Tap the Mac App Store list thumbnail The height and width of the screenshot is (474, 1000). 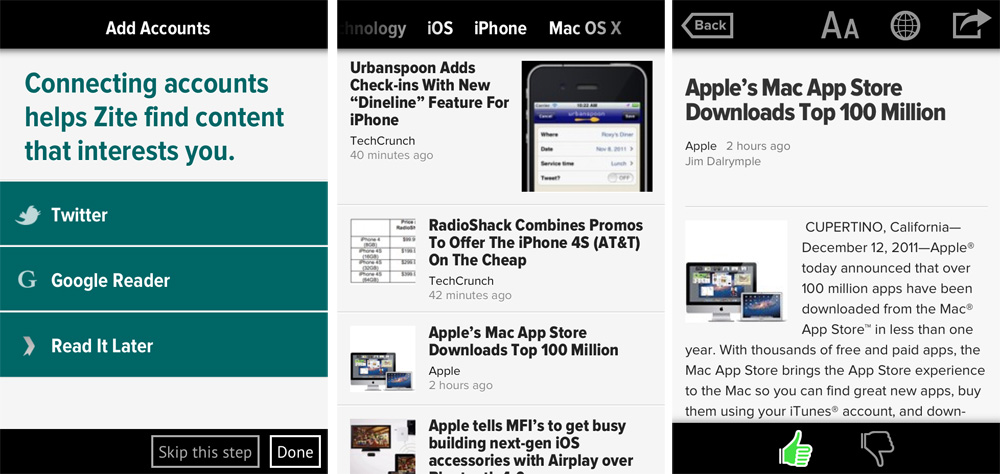click(x=383, y=359)
